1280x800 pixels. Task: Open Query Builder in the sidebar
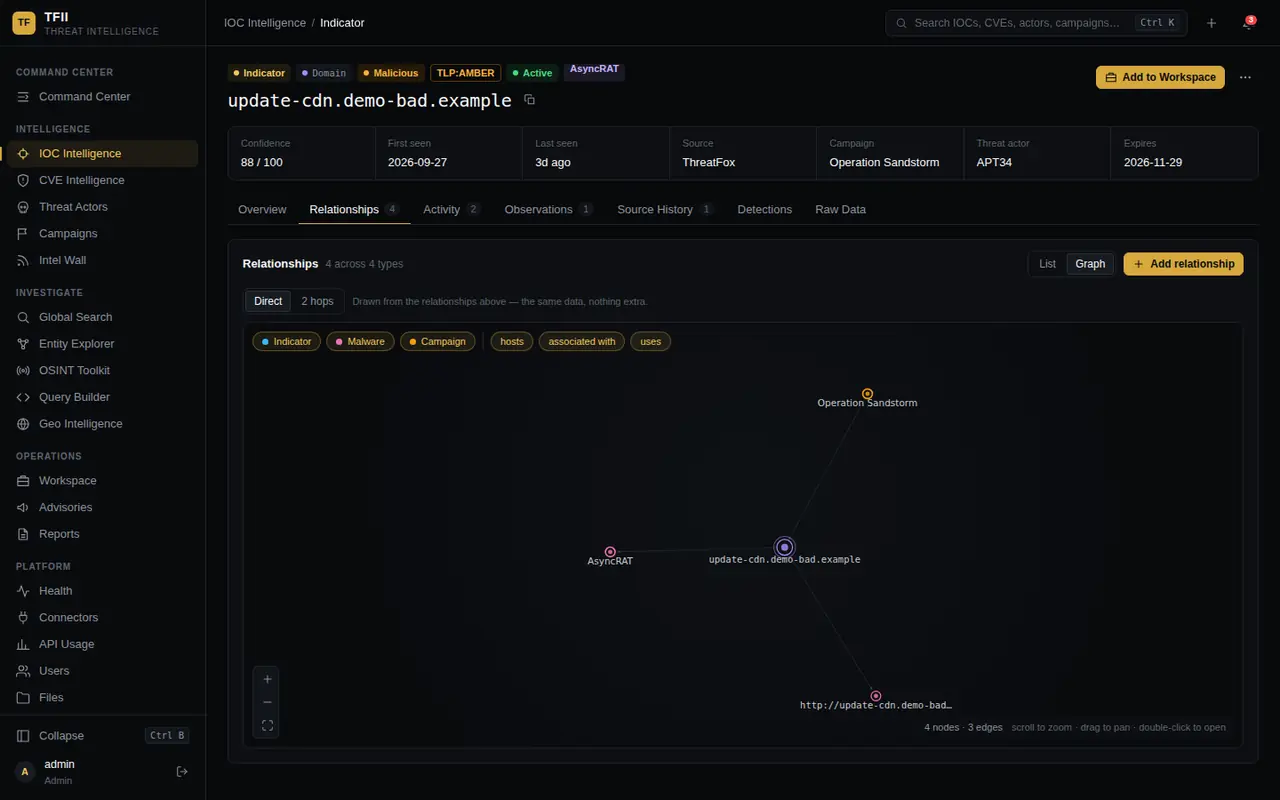point(103,397)
